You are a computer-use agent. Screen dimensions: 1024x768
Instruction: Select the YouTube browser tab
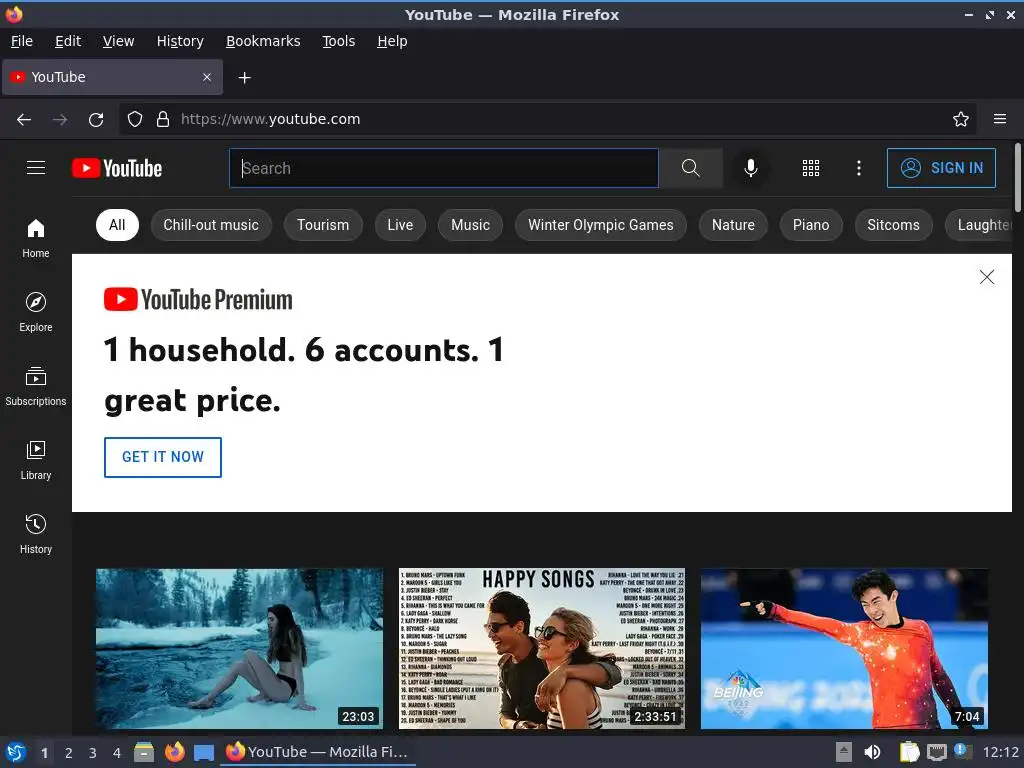112,77
